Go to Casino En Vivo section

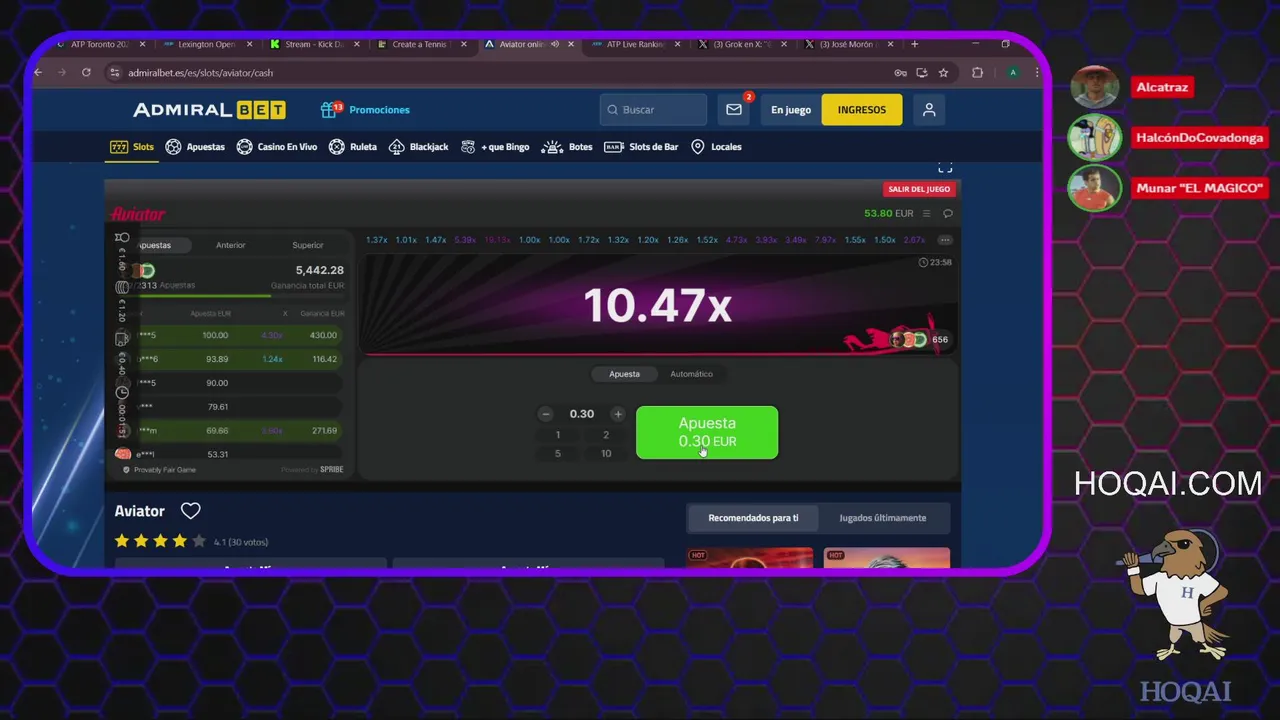277,147
